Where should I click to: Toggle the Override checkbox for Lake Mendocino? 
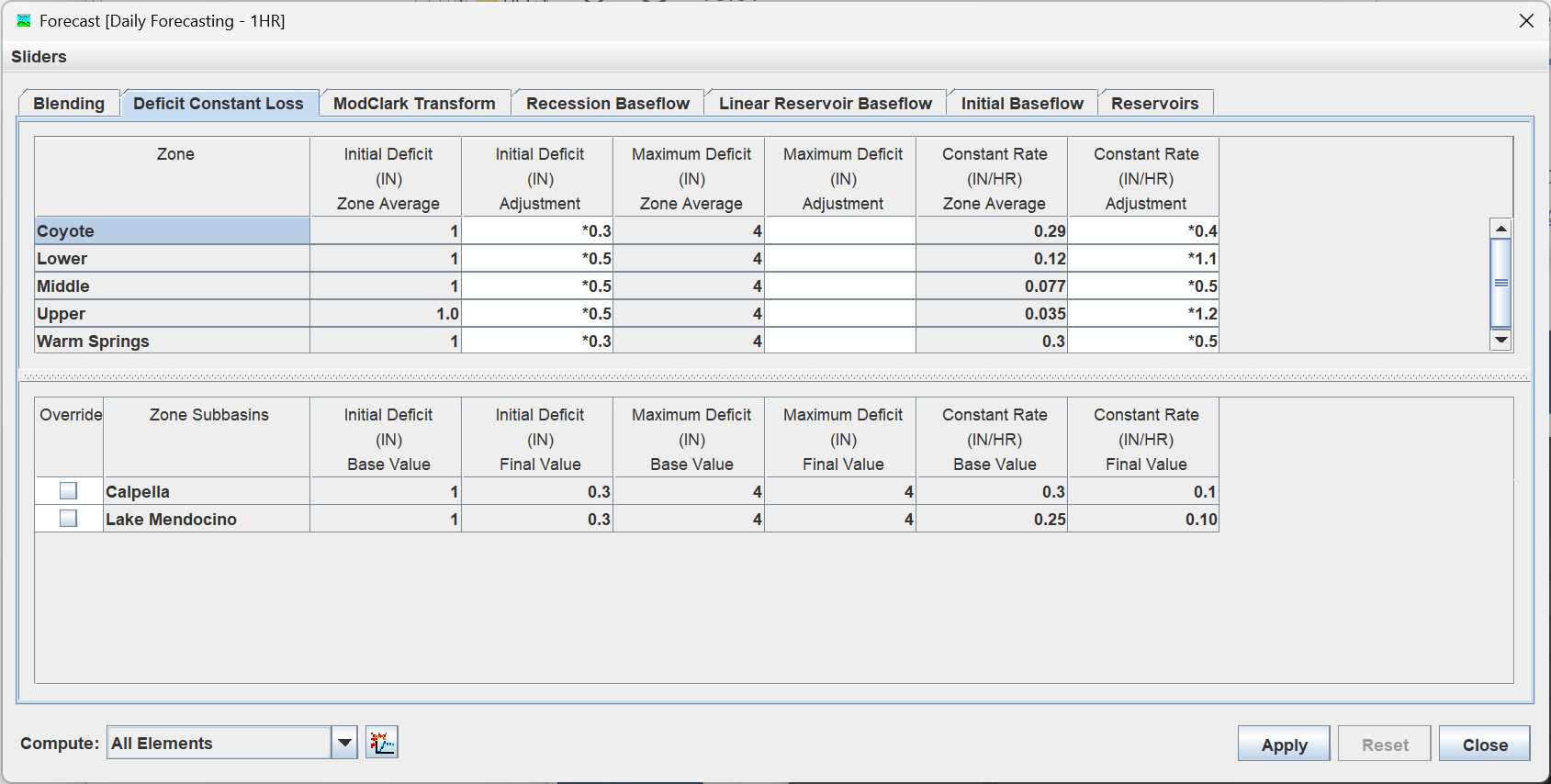(x=68, y=519)
